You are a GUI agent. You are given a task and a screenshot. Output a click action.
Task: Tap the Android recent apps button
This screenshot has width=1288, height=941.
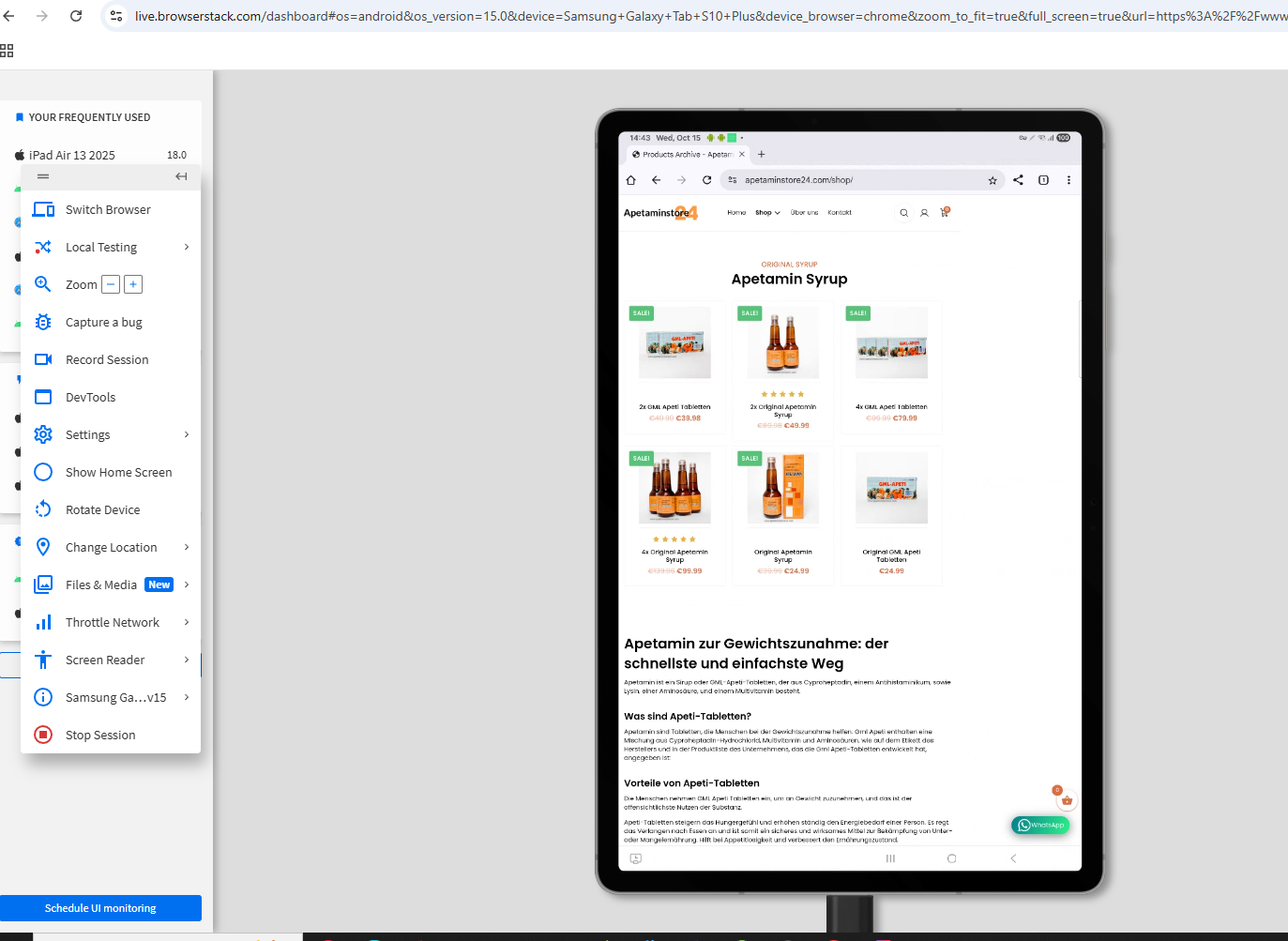(x=890, y=858)
